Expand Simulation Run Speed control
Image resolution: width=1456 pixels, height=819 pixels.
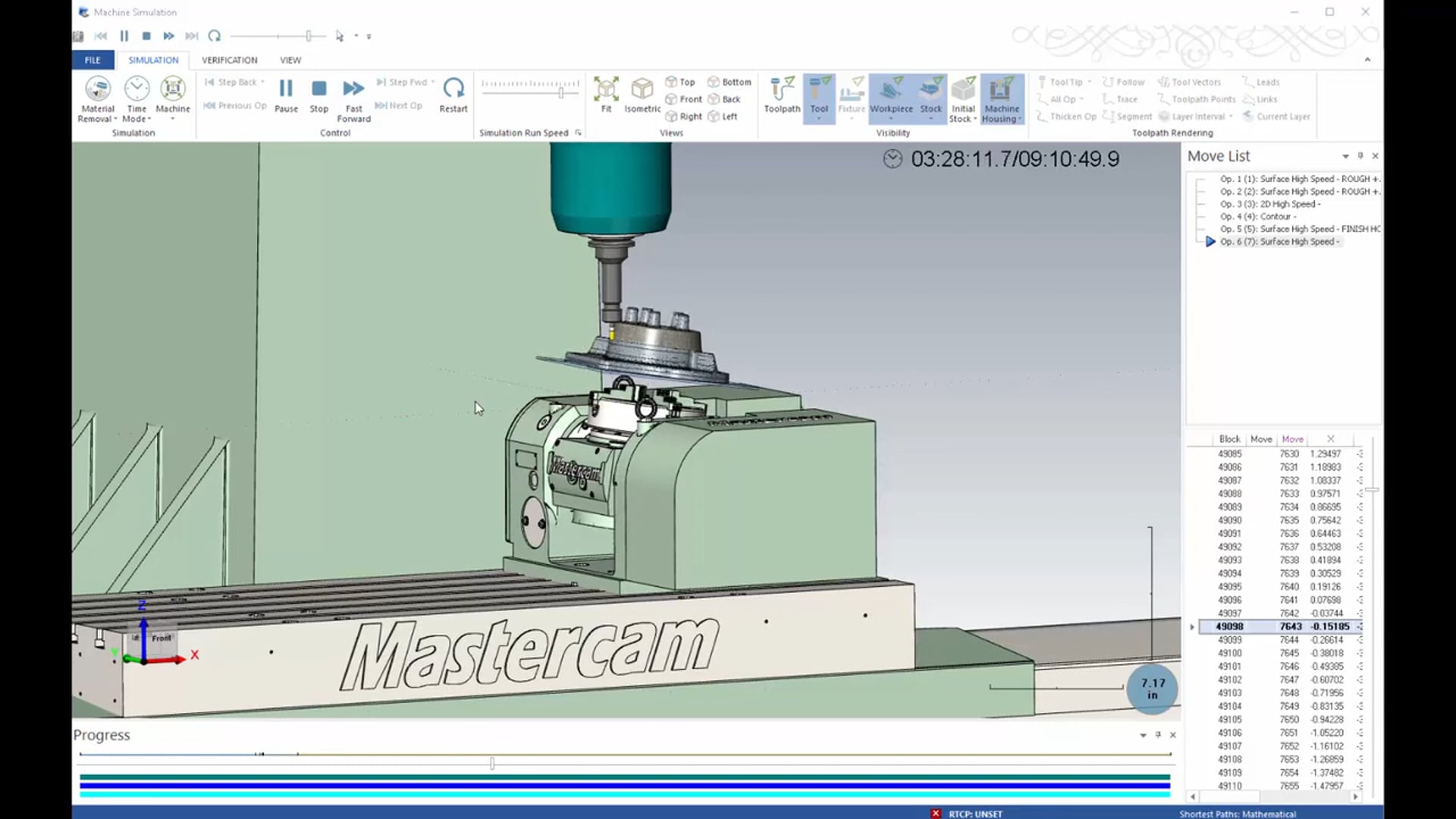tap(578, 132)
